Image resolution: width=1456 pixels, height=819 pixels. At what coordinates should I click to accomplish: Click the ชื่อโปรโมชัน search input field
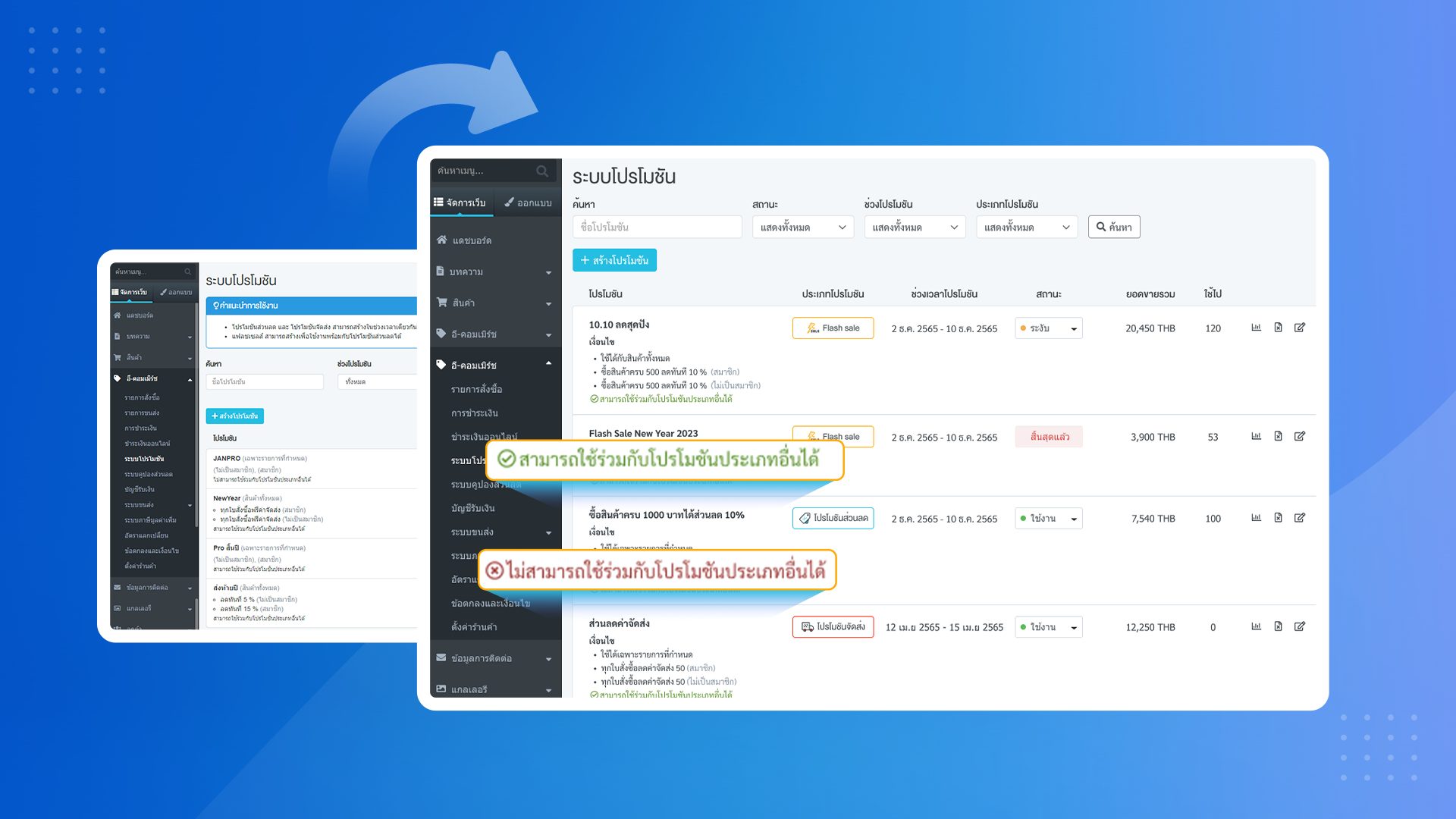(657, 227)
